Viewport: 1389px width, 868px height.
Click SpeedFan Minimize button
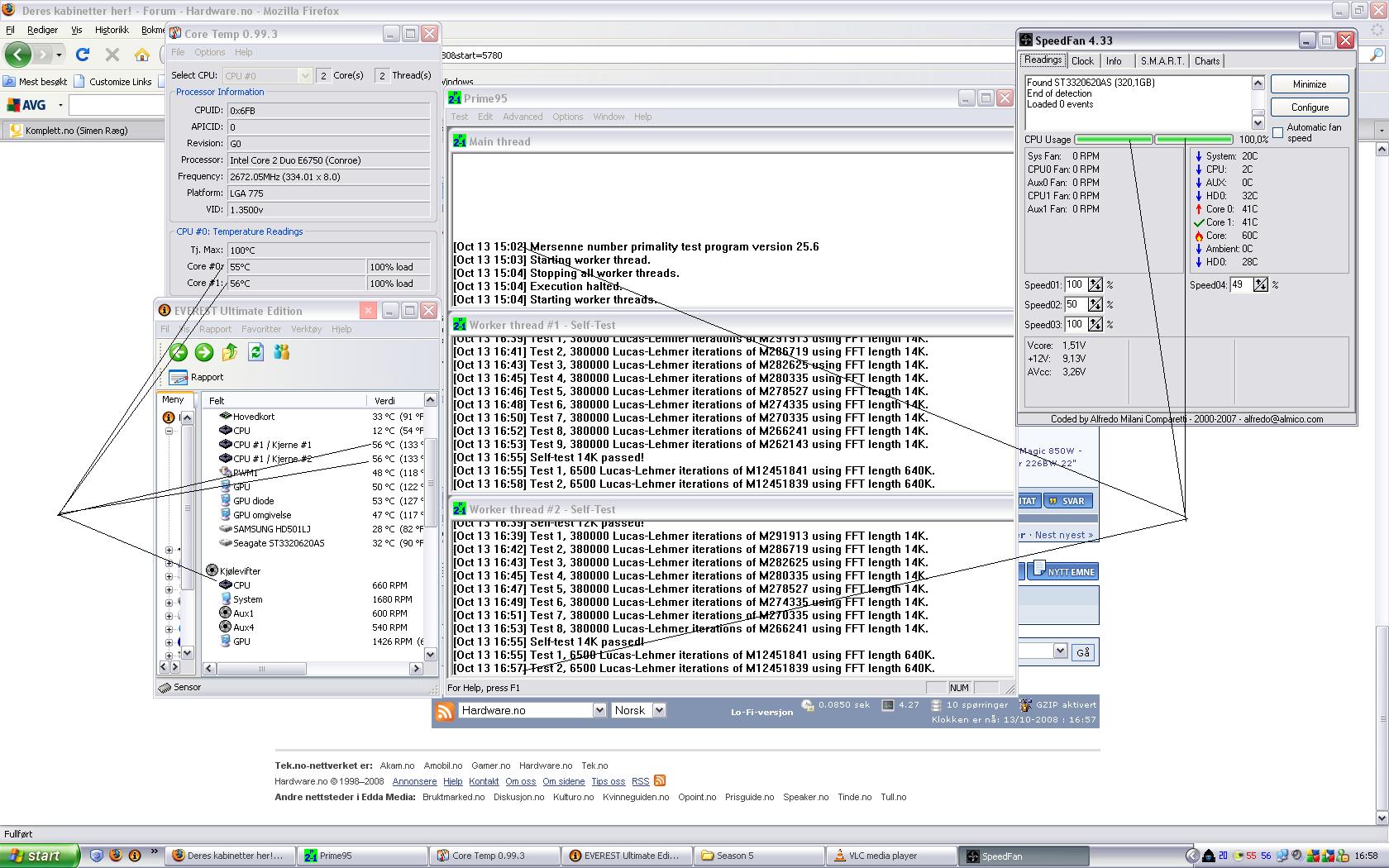[1310, 84]
